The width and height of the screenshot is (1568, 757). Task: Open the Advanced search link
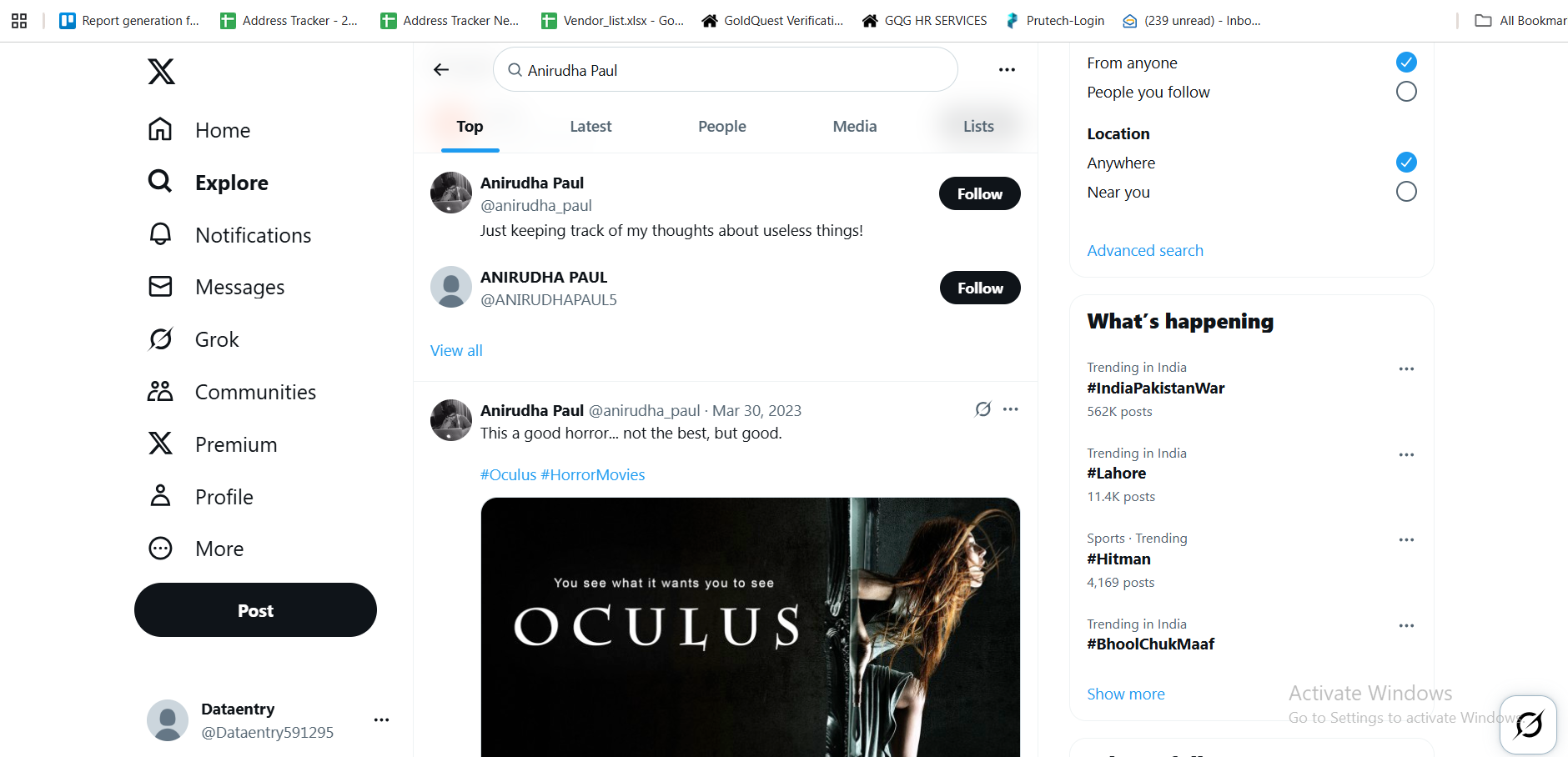pos(1144,251)
